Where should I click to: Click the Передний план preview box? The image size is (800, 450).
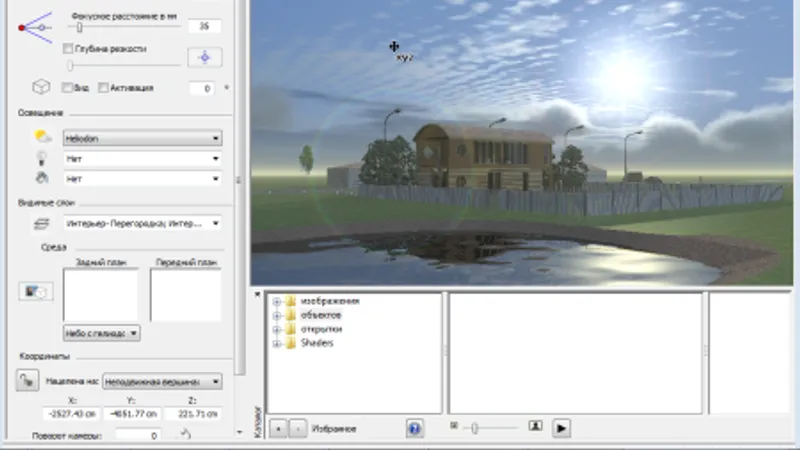pos(186,295)
